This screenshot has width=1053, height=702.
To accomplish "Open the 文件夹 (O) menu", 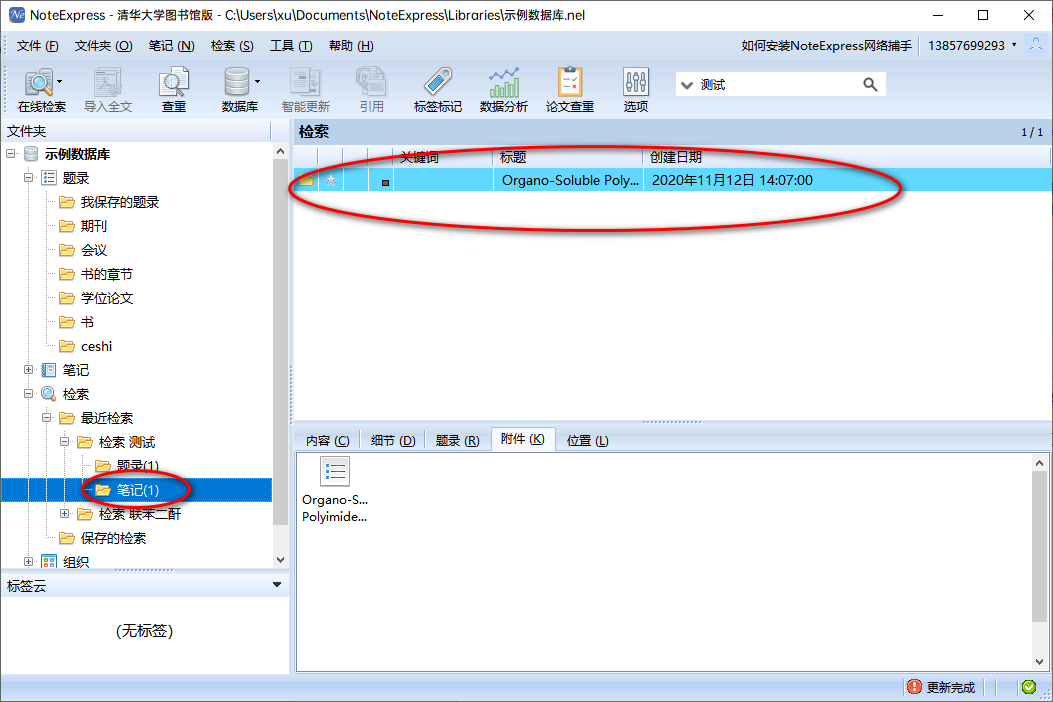I will (x=103, y=46).
